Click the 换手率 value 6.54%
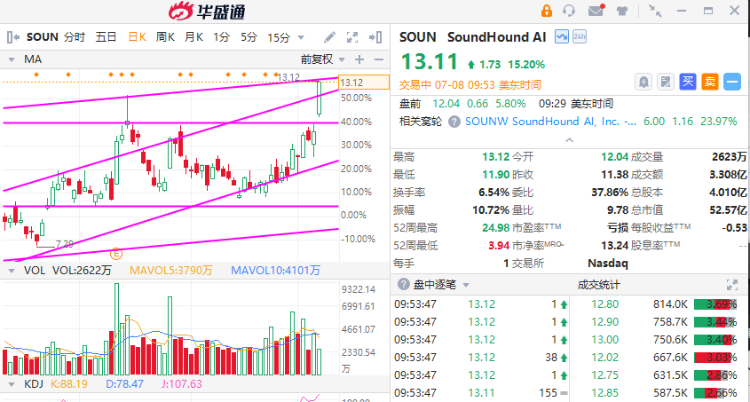 pyautogui.click(x=494, y=192)
